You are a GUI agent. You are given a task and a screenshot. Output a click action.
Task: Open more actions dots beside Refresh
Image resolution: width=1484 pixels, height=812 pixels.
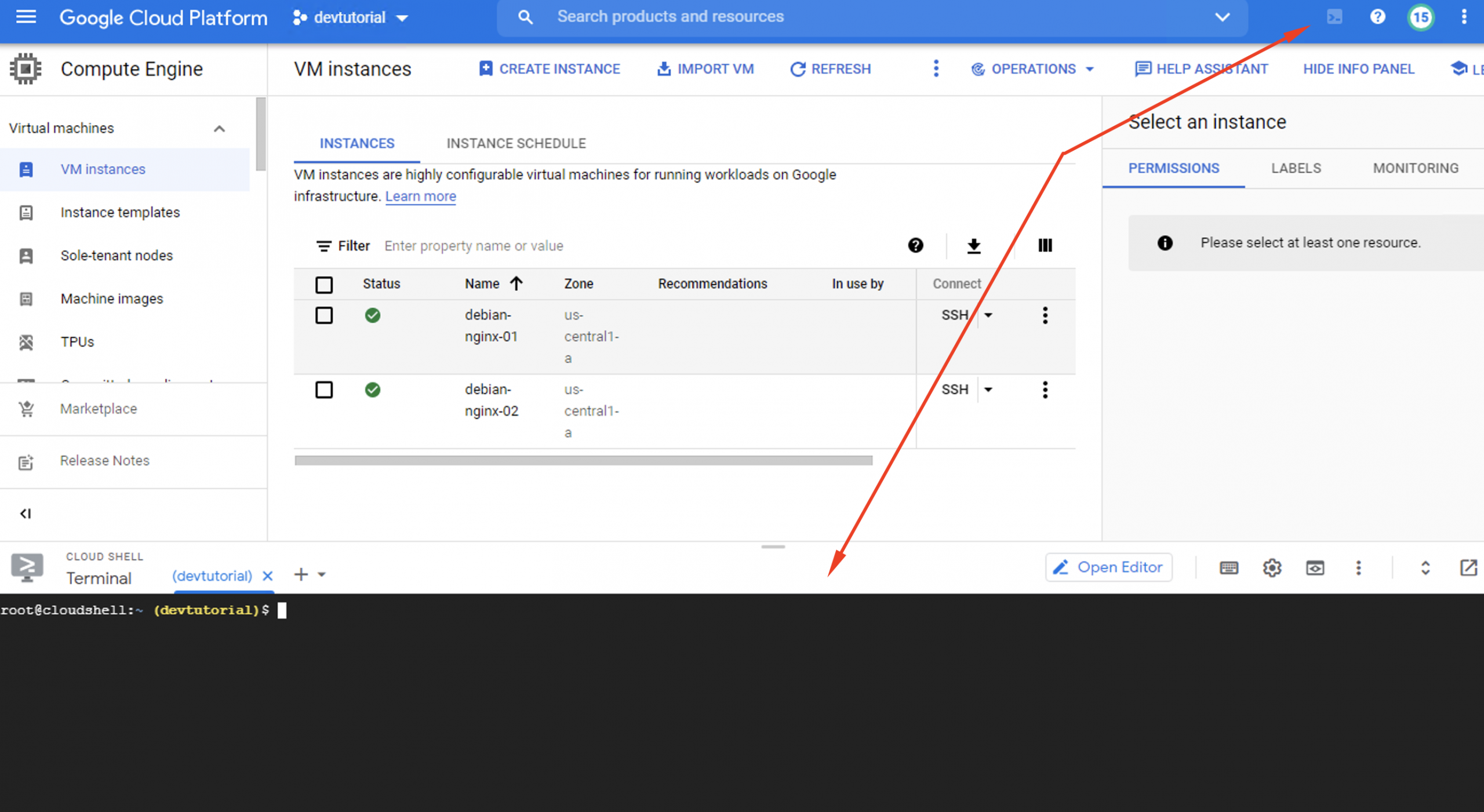coord(936,68)
